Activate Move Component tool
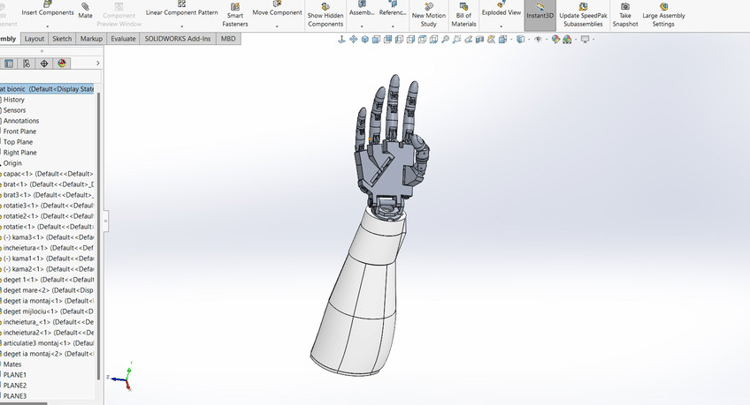 (x=277, y=9)
